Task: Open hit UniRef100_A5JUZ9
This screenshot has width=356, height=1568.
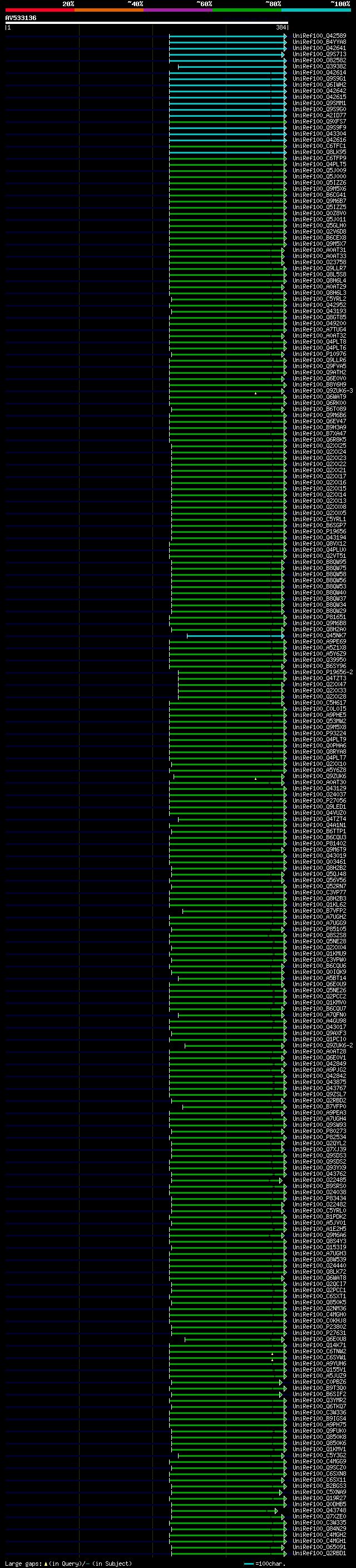Action: point(319,1375)
